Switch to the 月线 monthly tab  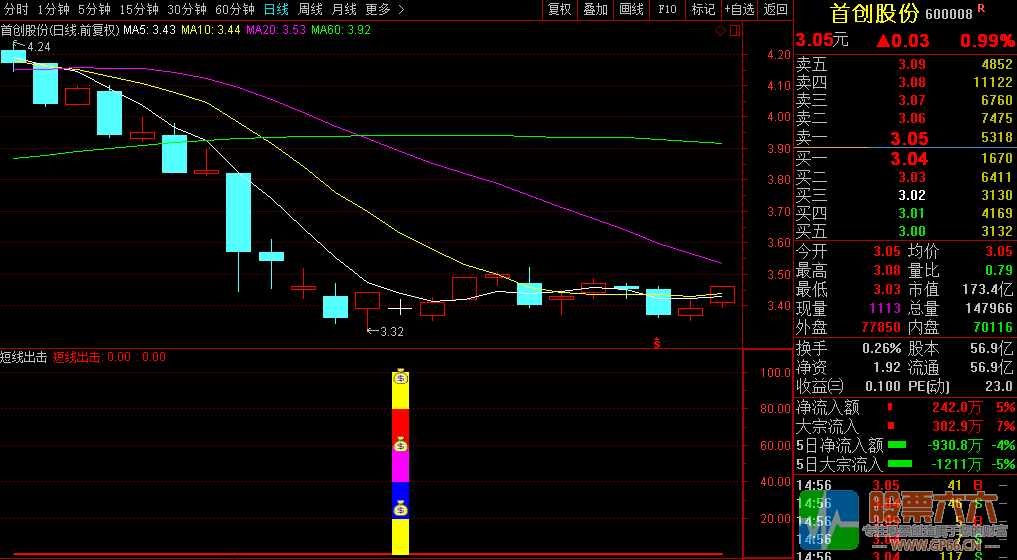[344, 9]
